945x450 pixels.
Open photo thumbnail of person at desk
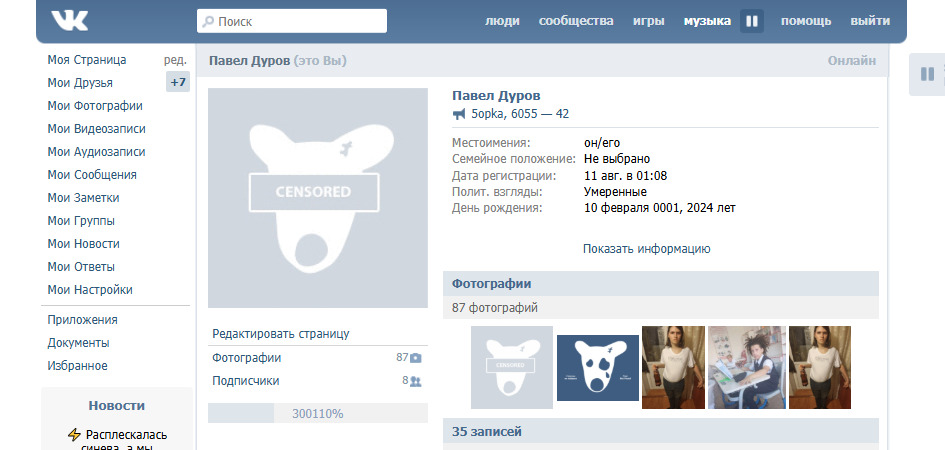point(747,367)
